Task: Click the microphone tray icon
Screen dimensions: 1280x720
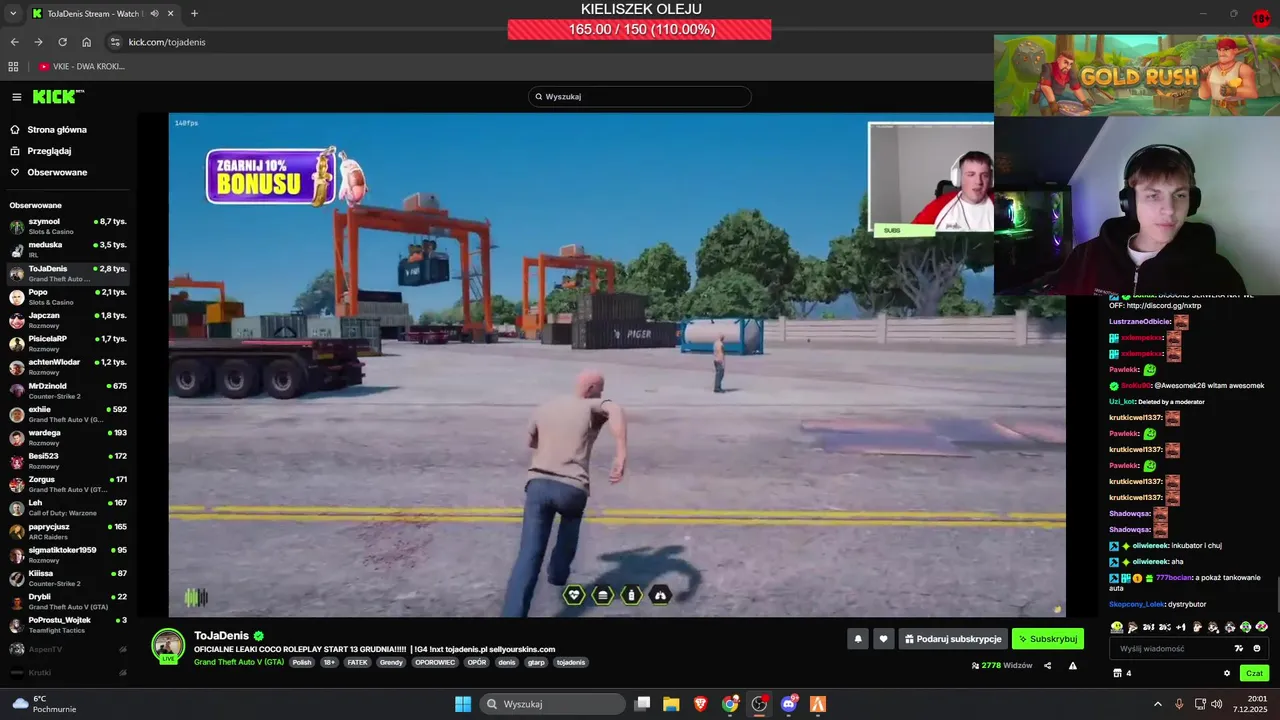Action: tap(1179, 704)
